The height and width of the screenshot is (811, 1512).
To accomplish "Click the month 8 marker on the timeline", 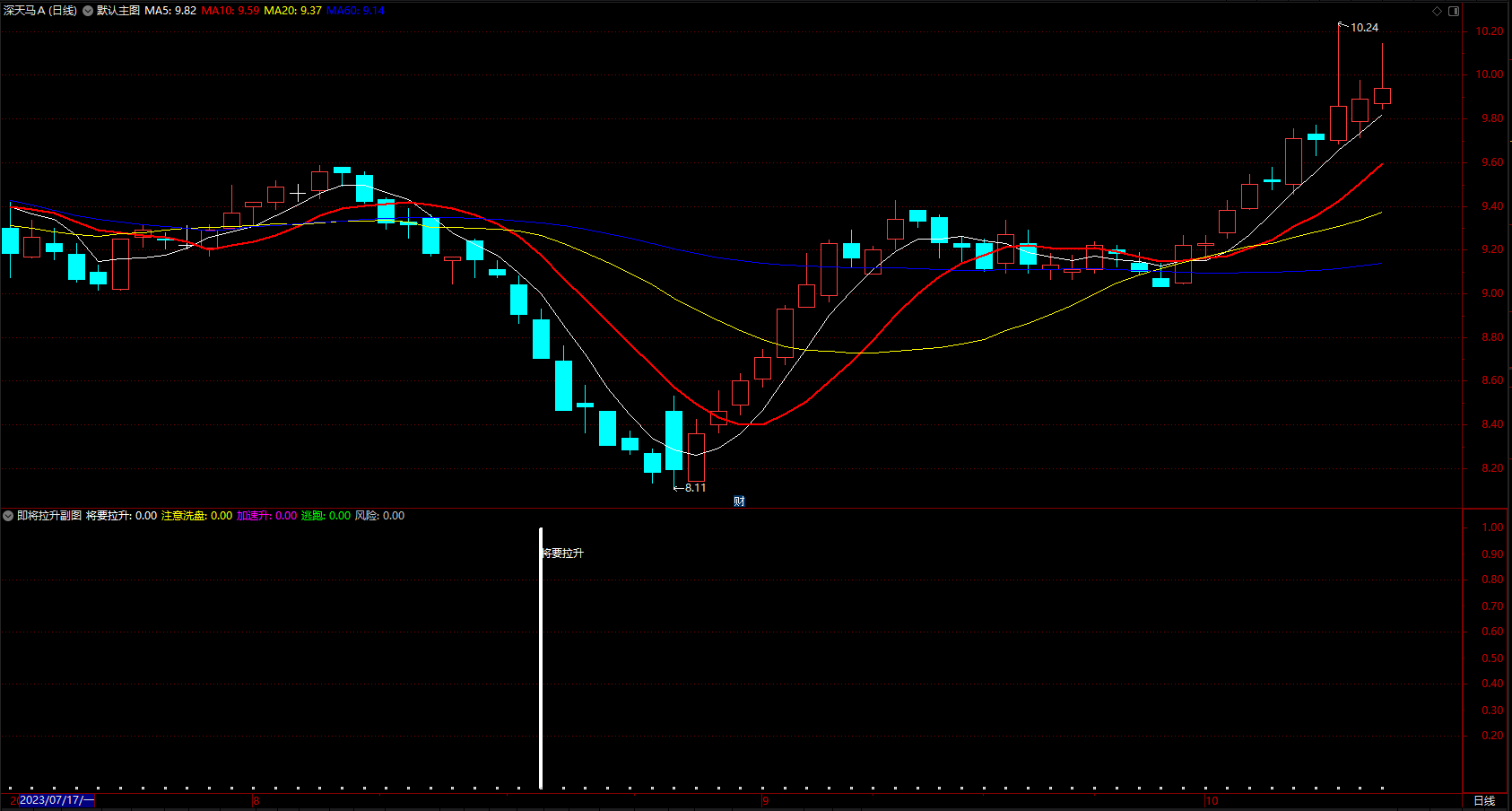I will [x=256, y=801].
